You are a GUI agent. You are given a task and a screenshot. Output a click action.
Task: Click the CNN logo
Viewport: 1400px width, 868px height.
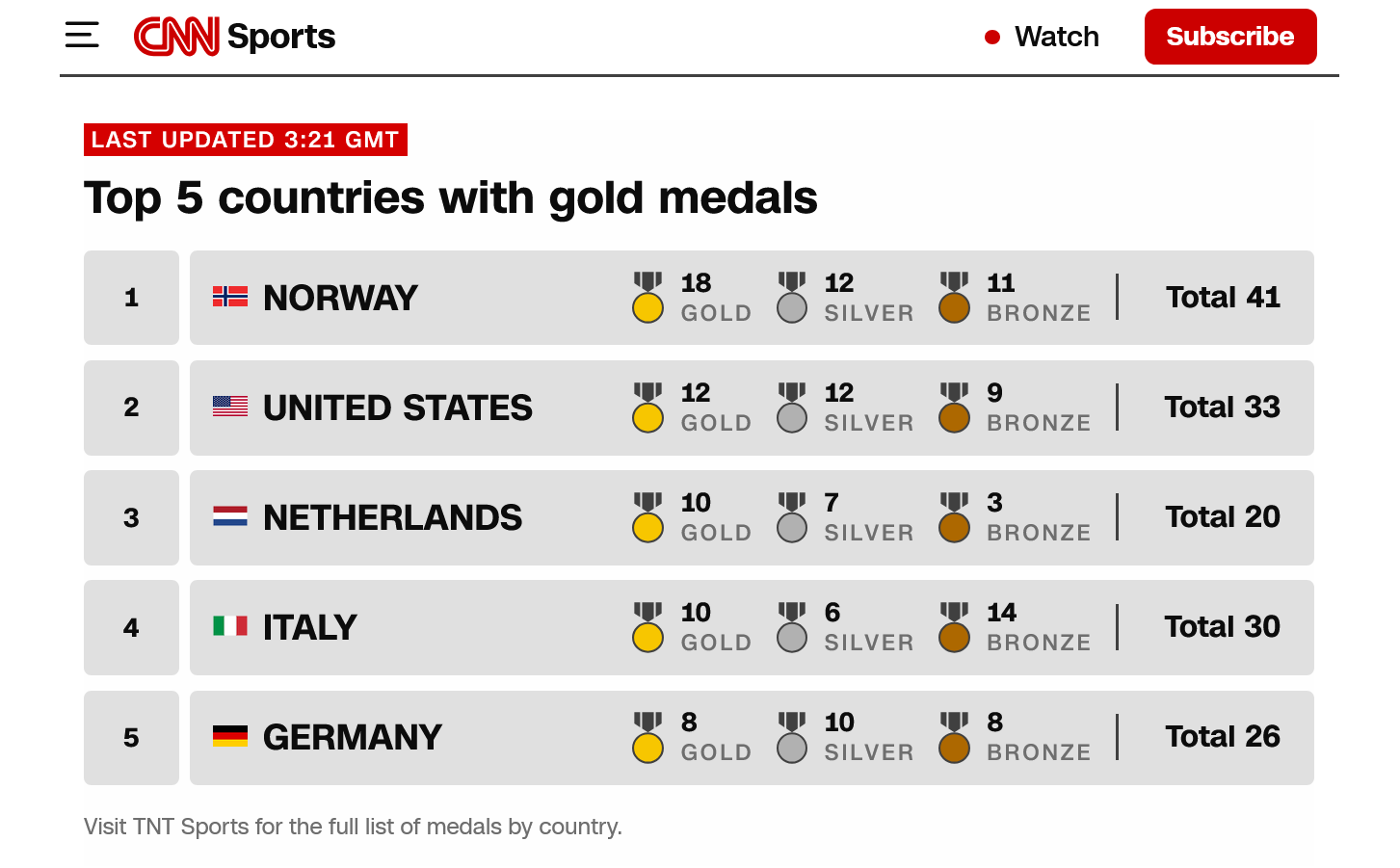(x=176, y=37)
